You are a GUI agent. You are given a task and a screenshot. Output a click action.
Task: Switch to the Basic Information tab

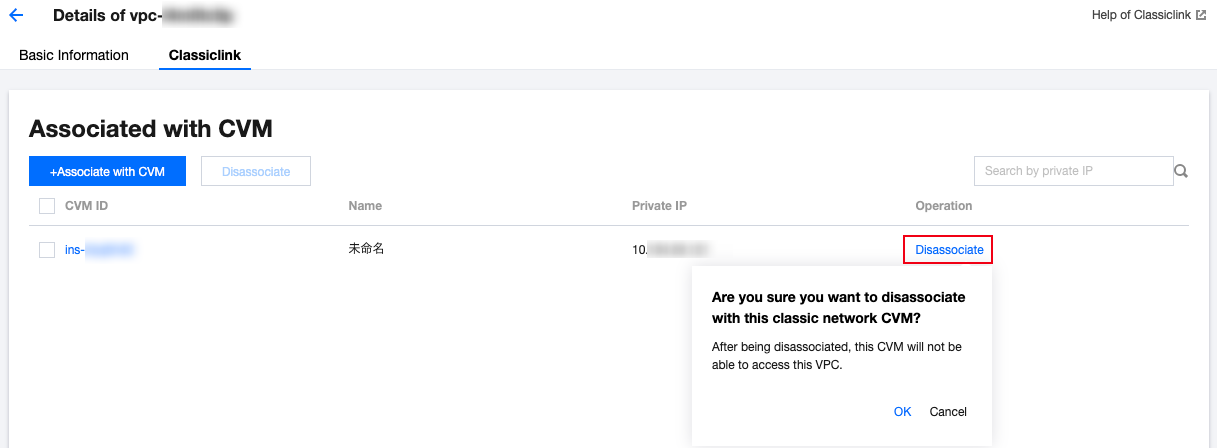[74, 55]
